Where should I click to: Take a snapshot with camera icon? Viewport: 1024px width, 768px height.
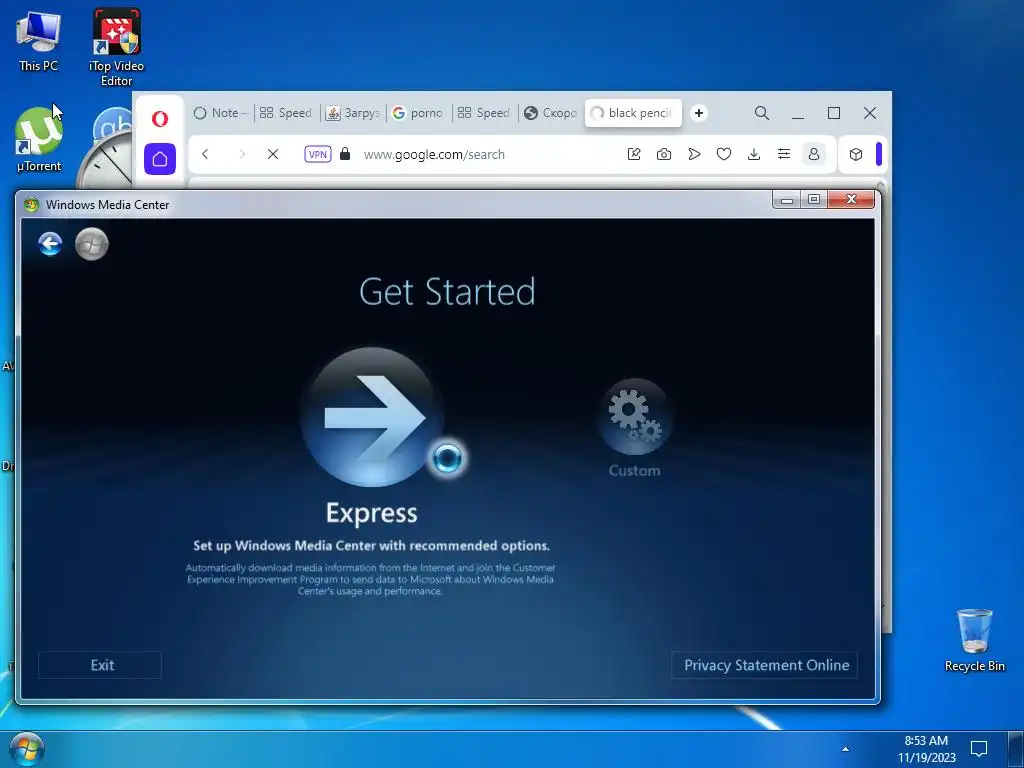coord(664,154)
